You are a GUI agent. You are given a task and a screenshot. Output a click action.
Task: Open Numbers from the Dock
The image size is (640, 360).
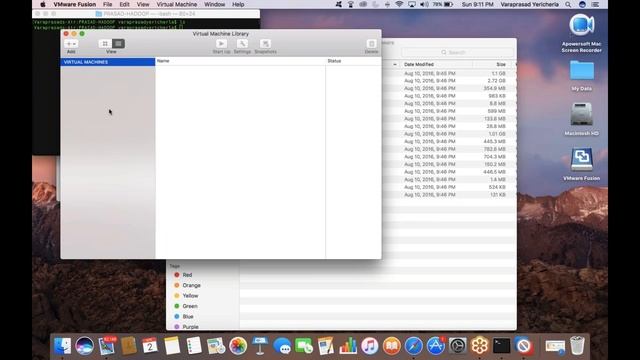(x=348, y=346)
